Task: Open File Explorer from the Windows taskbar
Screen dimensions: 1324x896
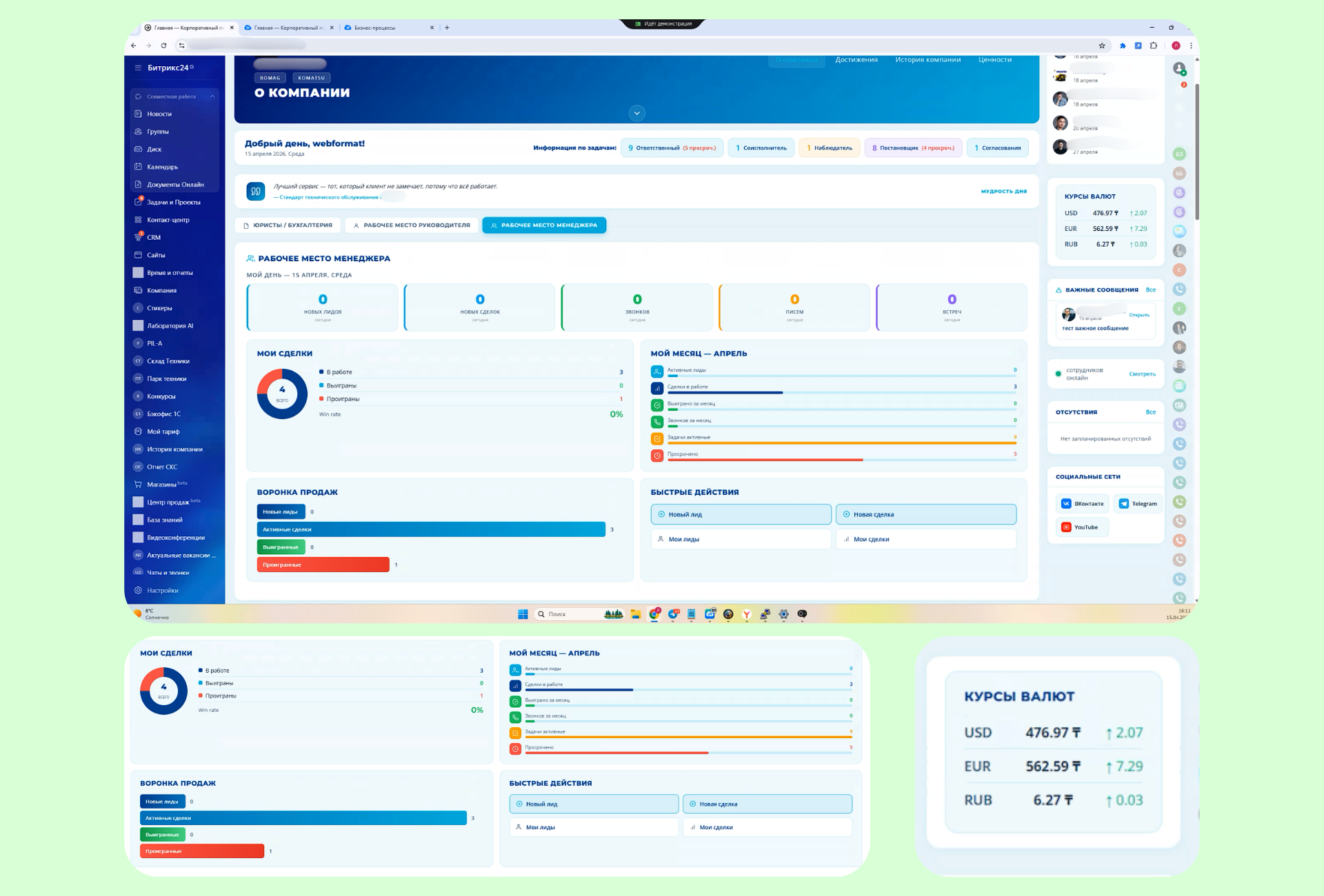Action: (x=636, y=614)
